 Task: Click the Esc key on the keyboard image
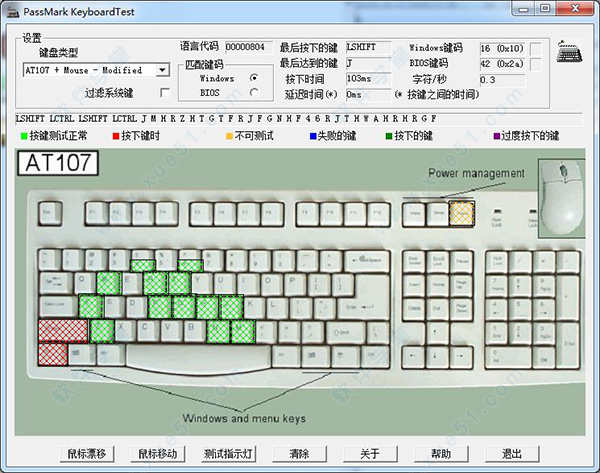coord(50,213)
